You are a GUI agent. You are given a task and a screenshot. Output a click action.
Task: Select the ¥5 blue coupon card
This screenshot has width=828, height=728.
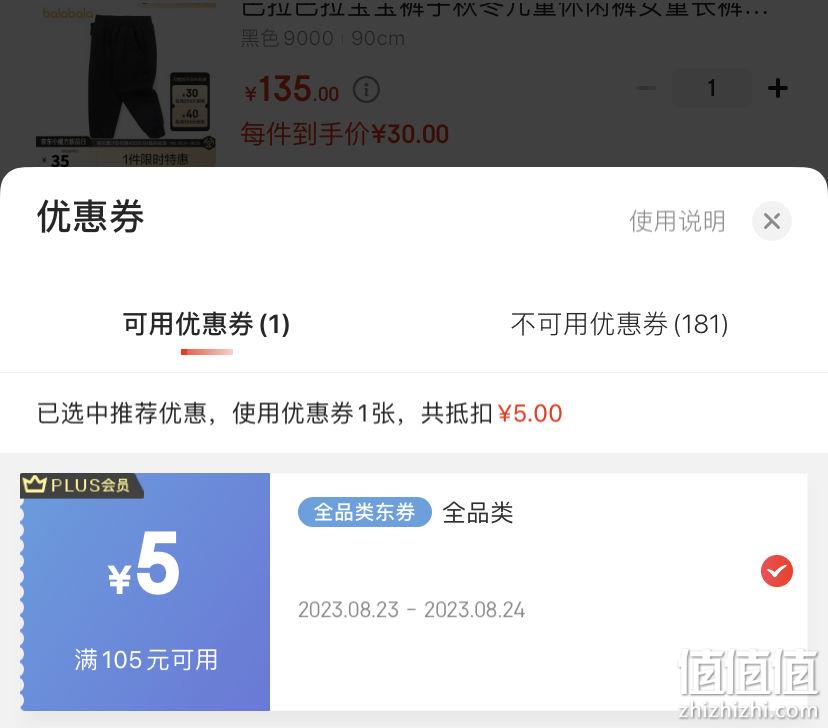pyautogui.click(x=413, y=592)
